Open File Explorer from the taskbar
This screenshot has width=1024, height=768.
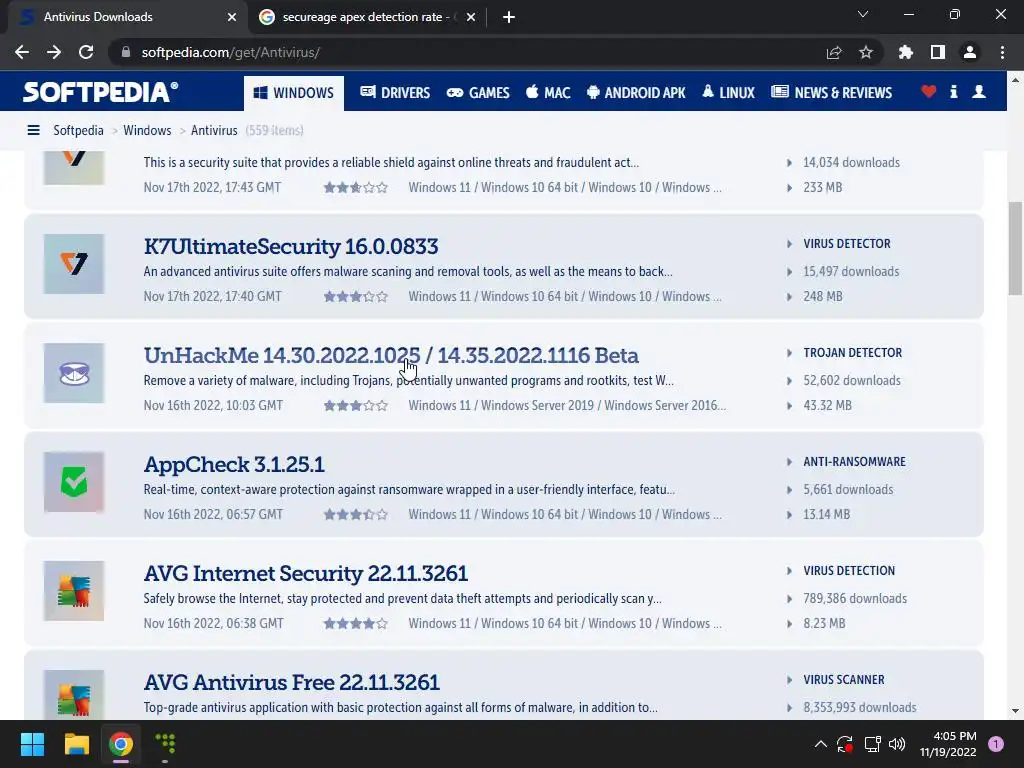tap(76, 744)
